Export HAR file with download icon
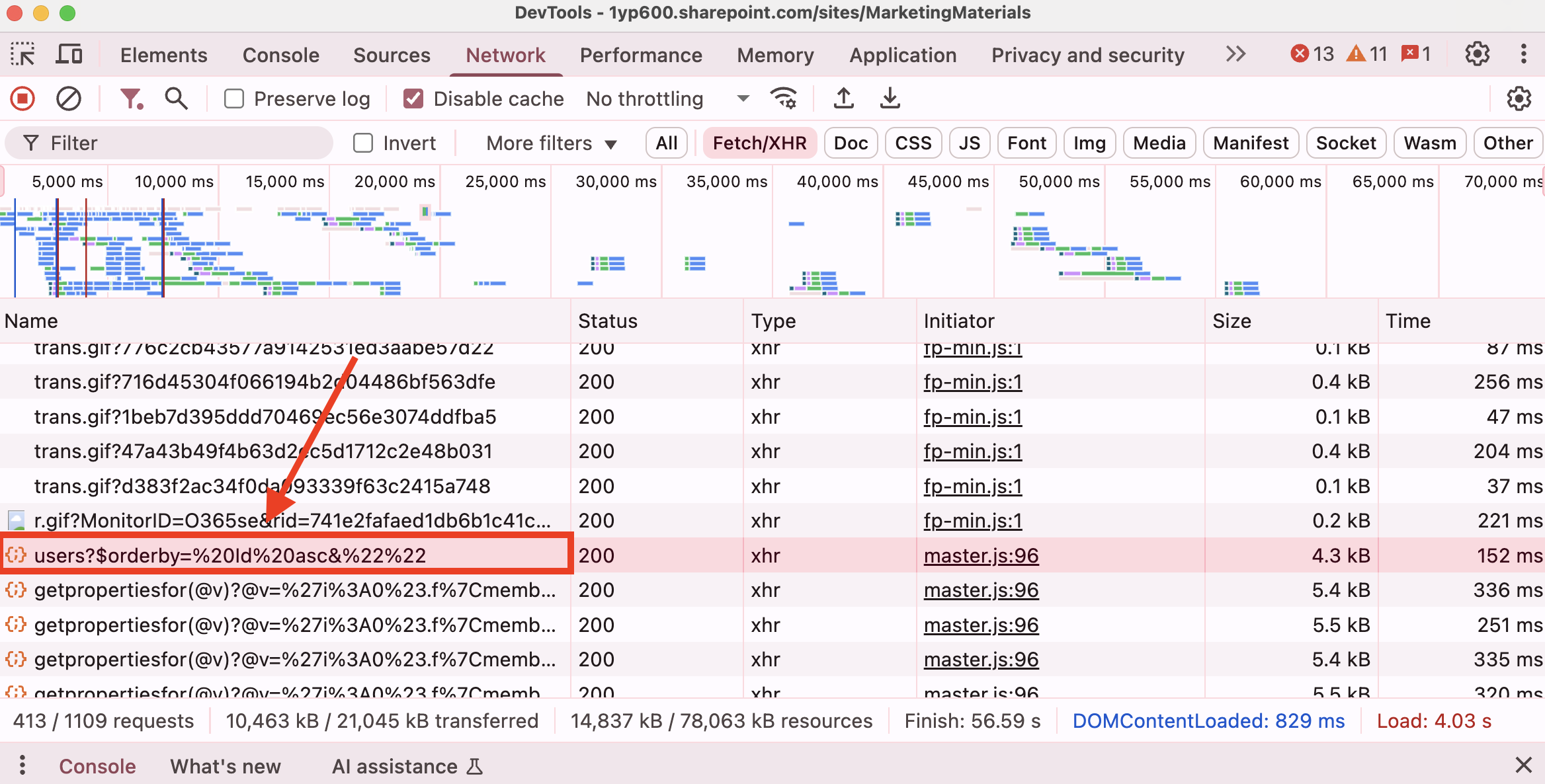This screenshot has height=784, width=1545. [890, 99]
